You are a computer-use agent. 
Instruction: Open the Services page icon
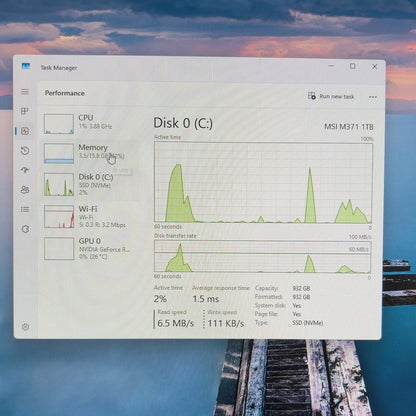click(25, 229)
